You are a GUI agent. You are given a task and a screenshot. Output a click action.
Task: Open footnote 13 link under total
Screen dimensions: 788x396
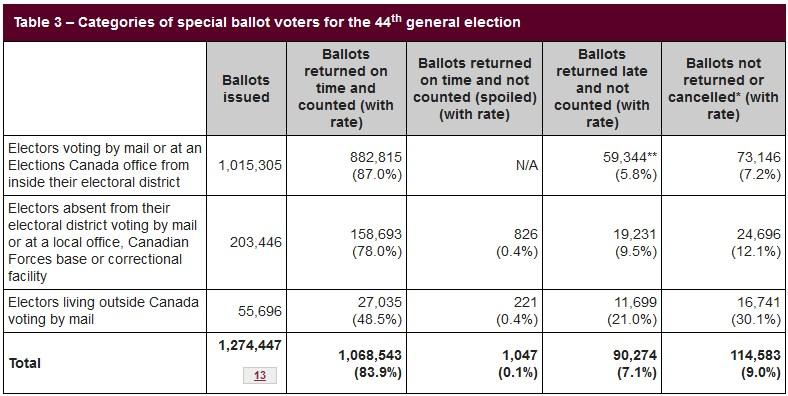tap(260, 375)
